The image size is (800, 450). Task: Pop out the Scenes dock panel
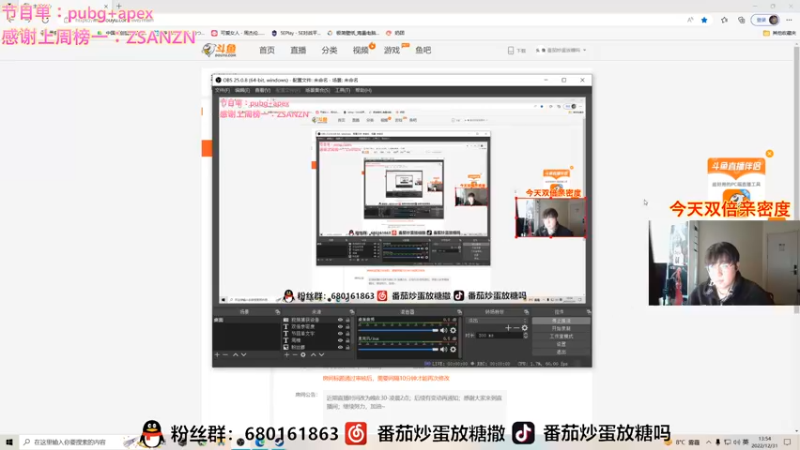(277, 311)
